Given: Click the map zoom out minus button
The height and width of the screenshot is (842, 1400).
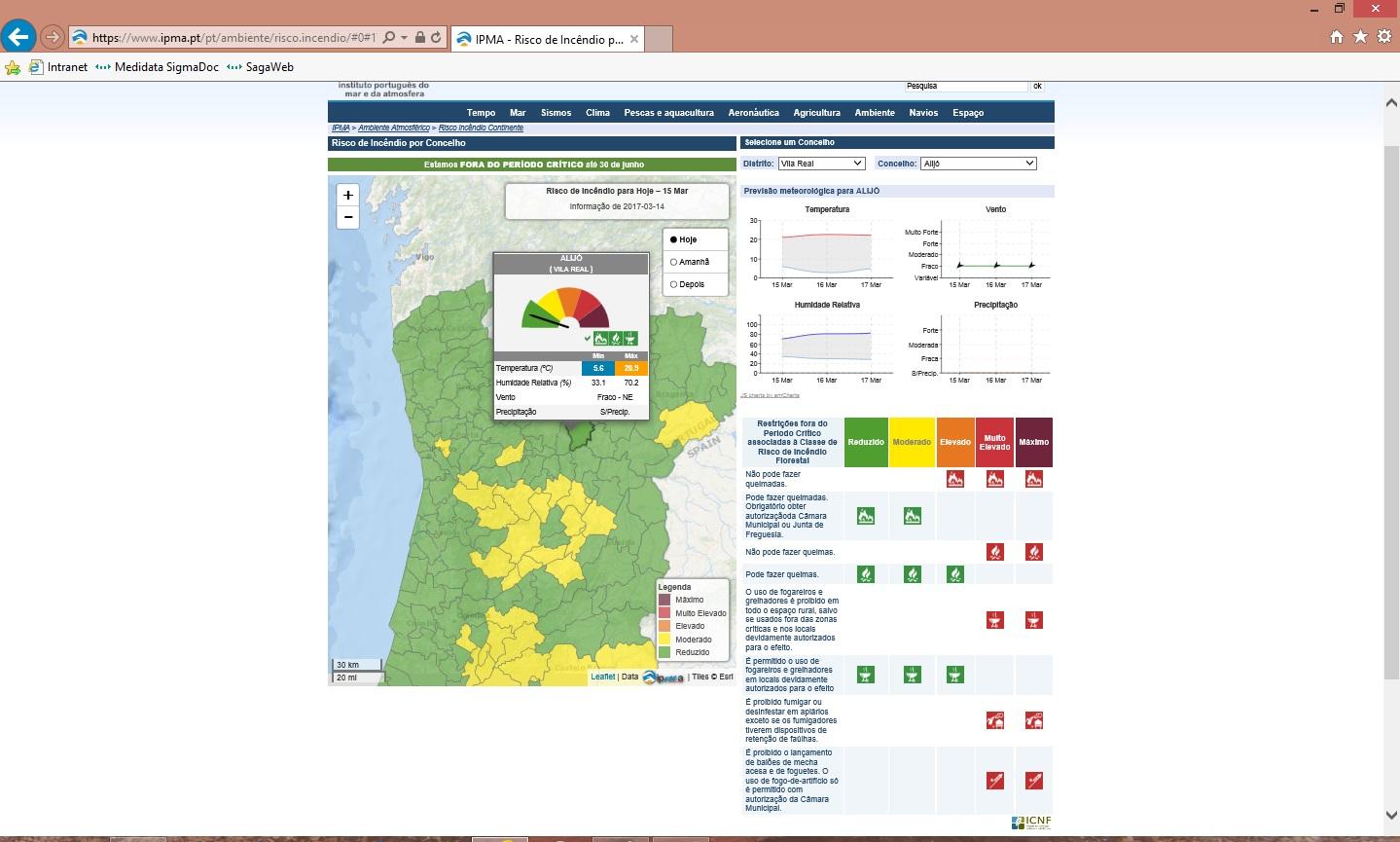Looking at the screenshot, I should point(347,217).
